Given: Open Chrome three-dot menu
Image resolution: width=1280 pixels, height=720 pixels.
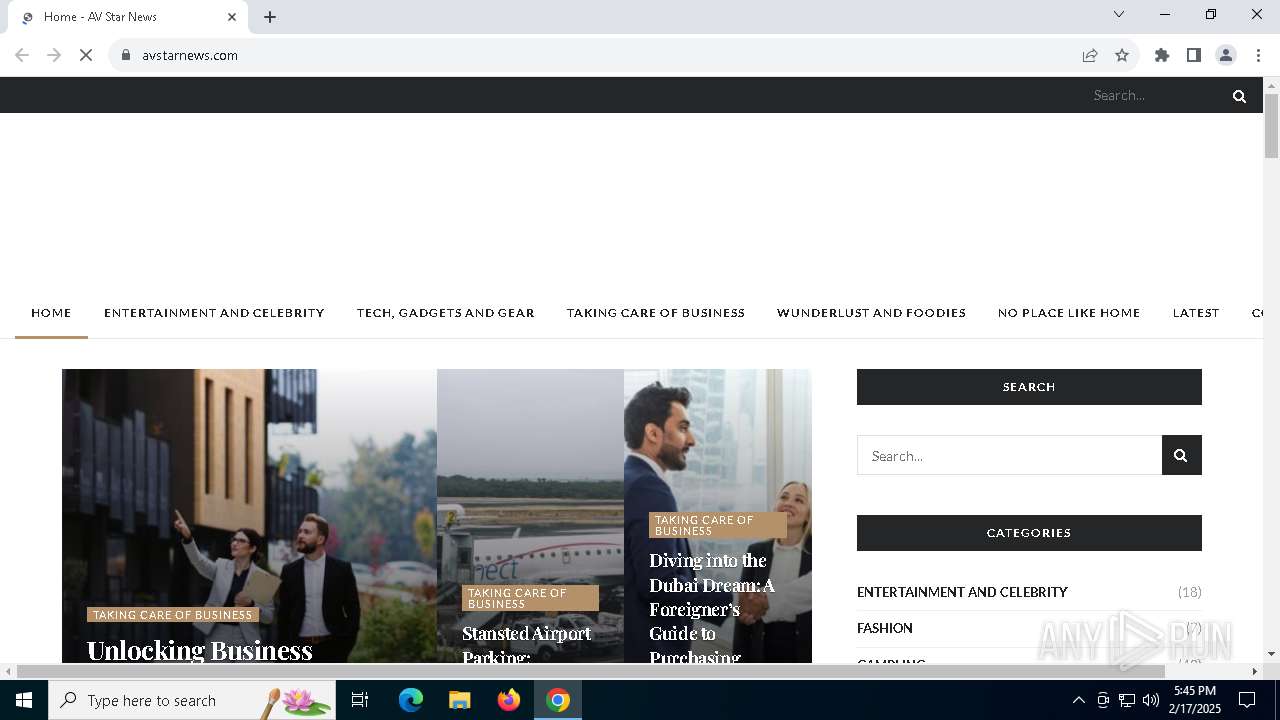Looking at the screenshot, I should click(1258, 55).
